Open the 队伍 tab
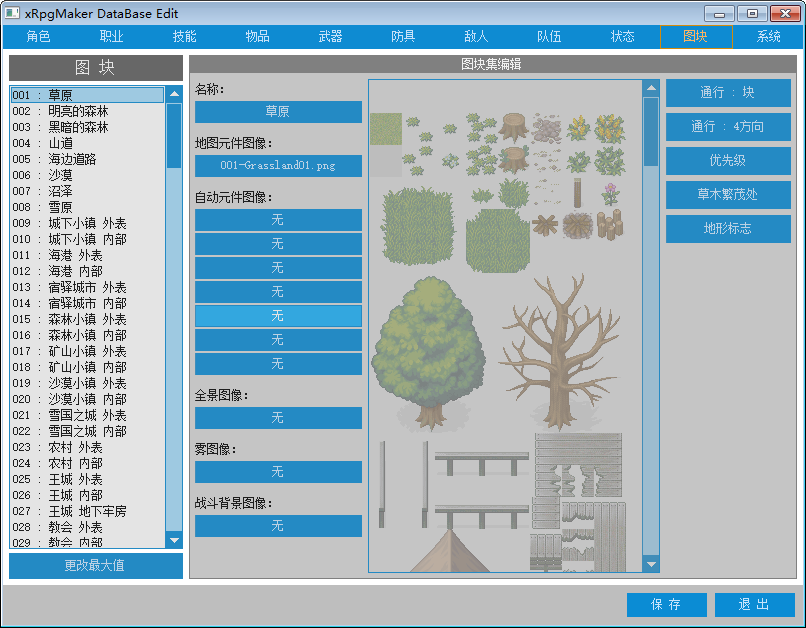The width and height of the screenshot is (806, 628). pyautogui.click(x=549, y=36)
